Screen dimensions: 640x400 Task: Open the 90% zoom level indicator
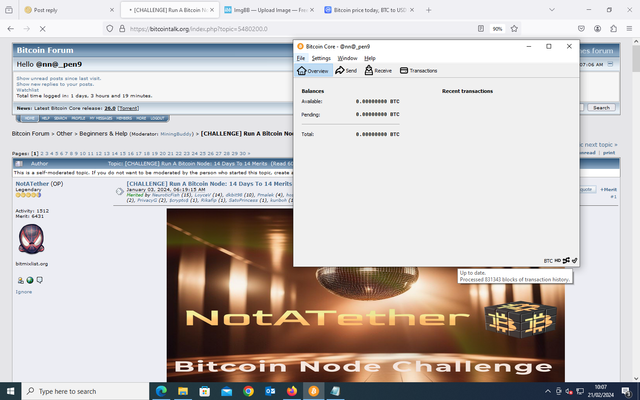497,29
